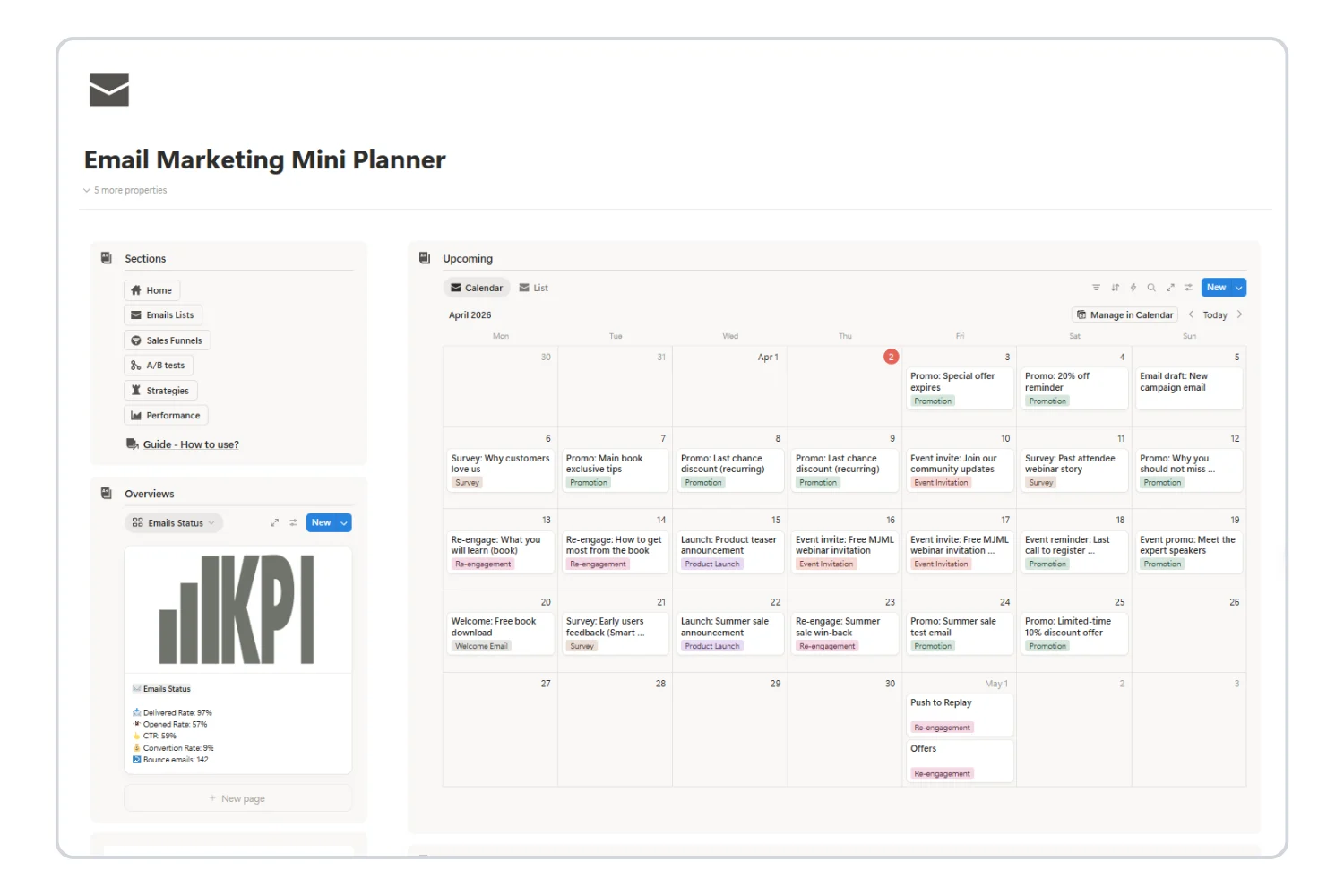Open the Launch: Product teaser announcement event
The image size is (1344, 896).
pyautogui.click(x=728, y=545)
